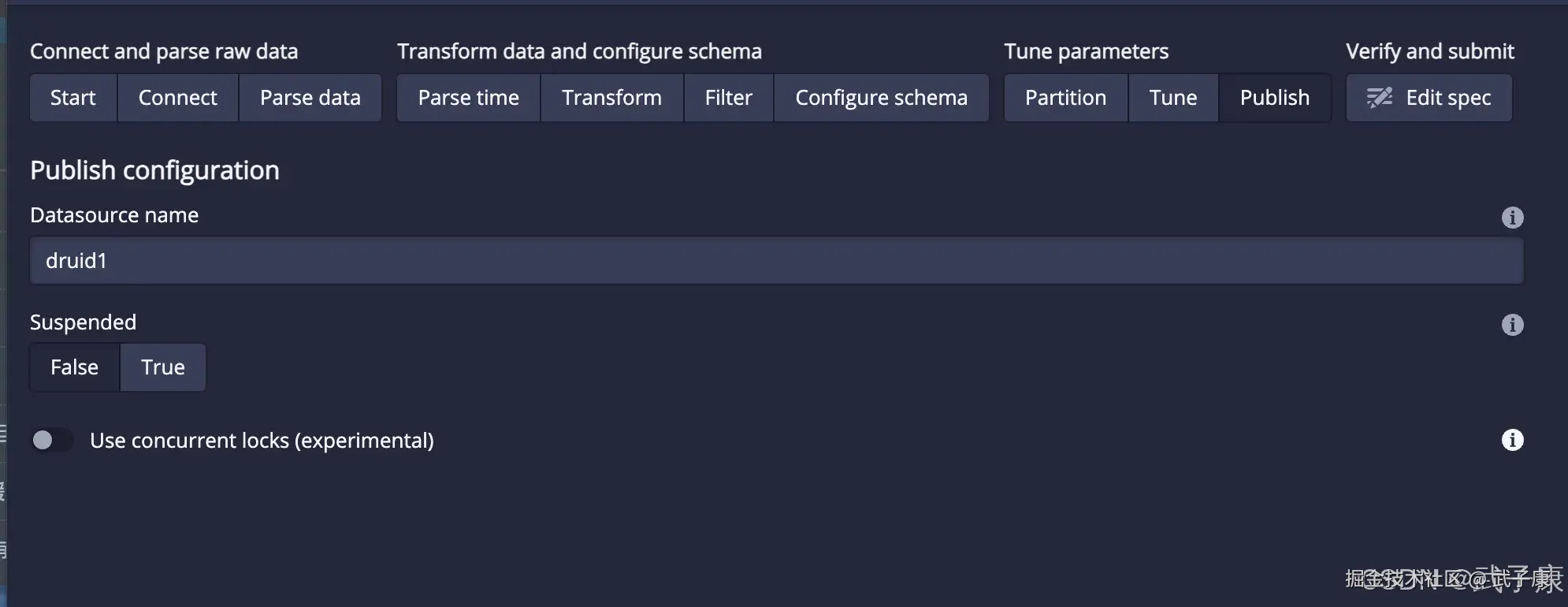
Task: Open the Parse data step
Action: click(310, 98)
